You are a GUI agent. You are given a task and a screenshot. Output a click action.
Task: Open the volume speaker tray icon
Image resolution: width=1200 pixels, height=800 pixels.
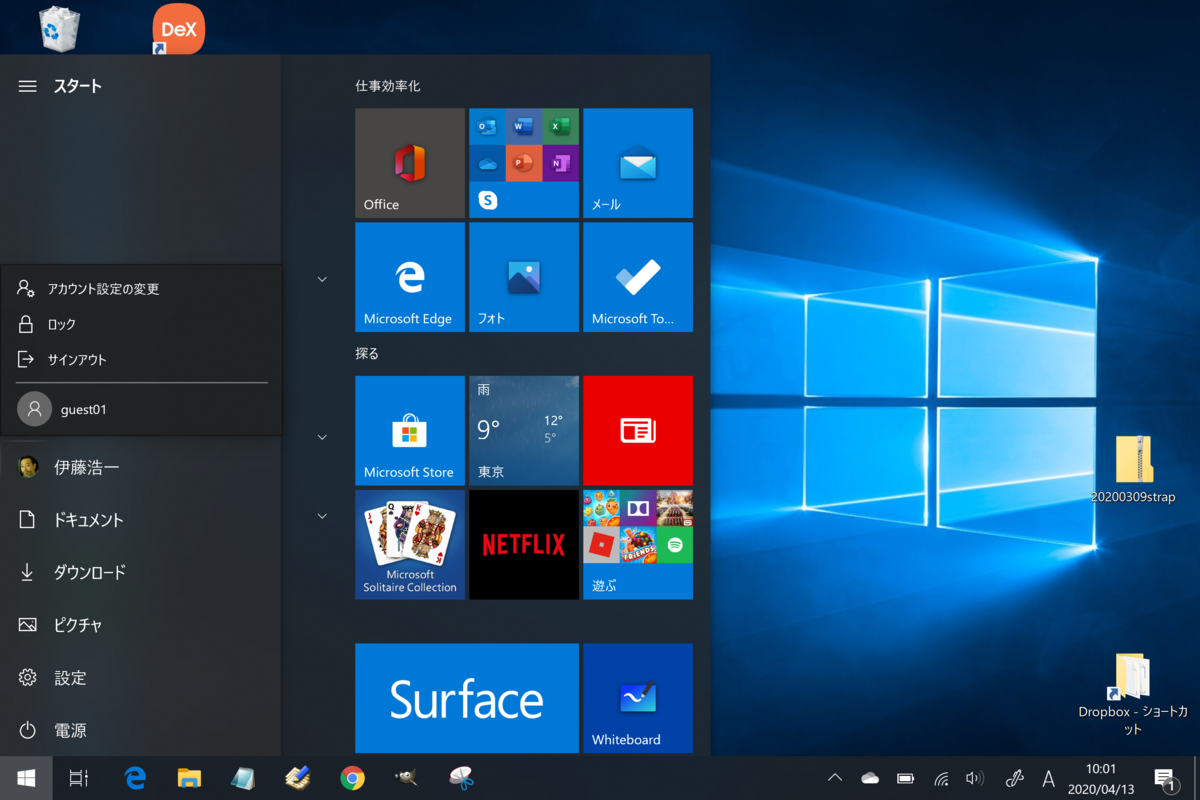[974, 778]
